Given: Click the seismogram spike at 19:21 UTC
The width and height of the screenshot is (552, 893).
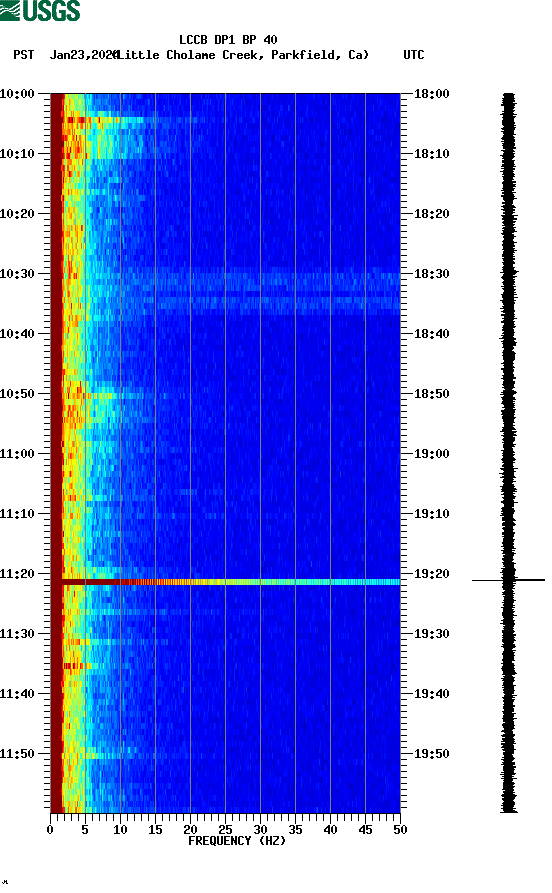Looking at the screenshot, I should (508, 580).
